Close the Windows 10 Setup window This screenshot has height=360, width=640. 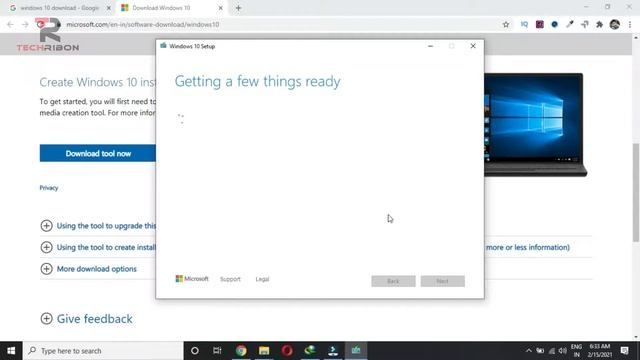[x=473, y=46]
